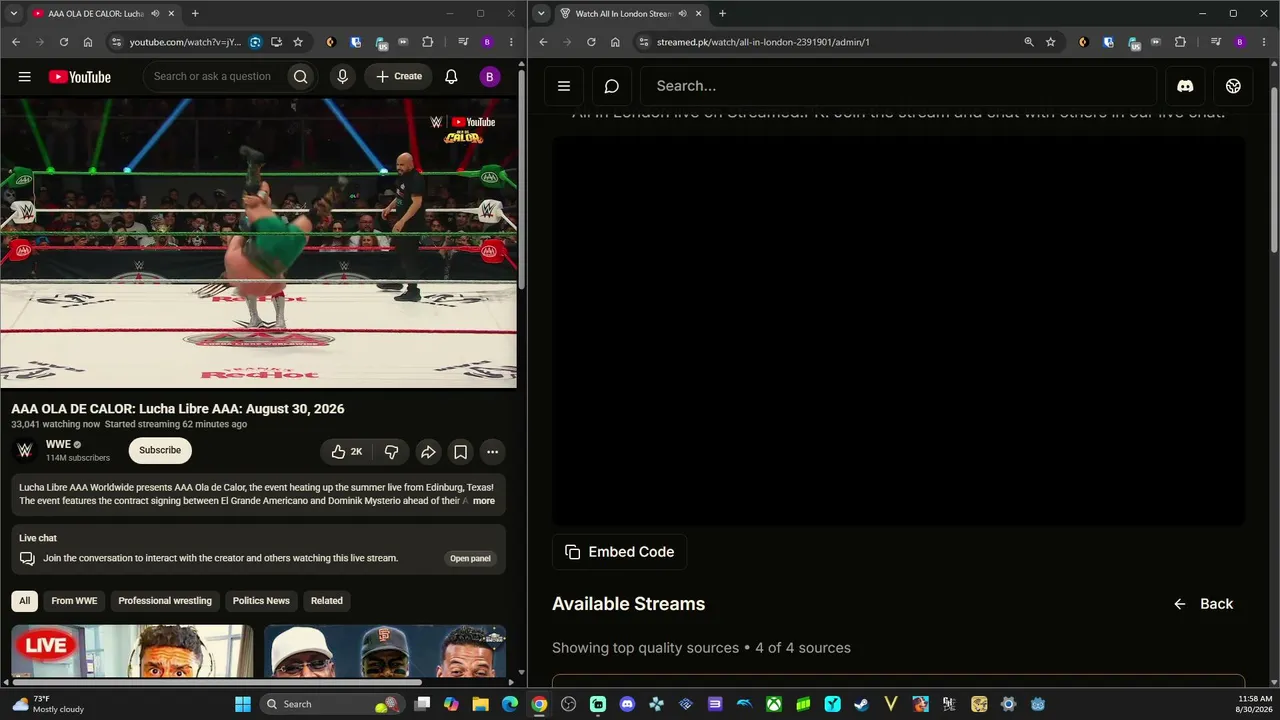Open more actions menu under the video
The height and width of the screenshot is (720, 1280).
pyautogui.click(x=492, y=452)
